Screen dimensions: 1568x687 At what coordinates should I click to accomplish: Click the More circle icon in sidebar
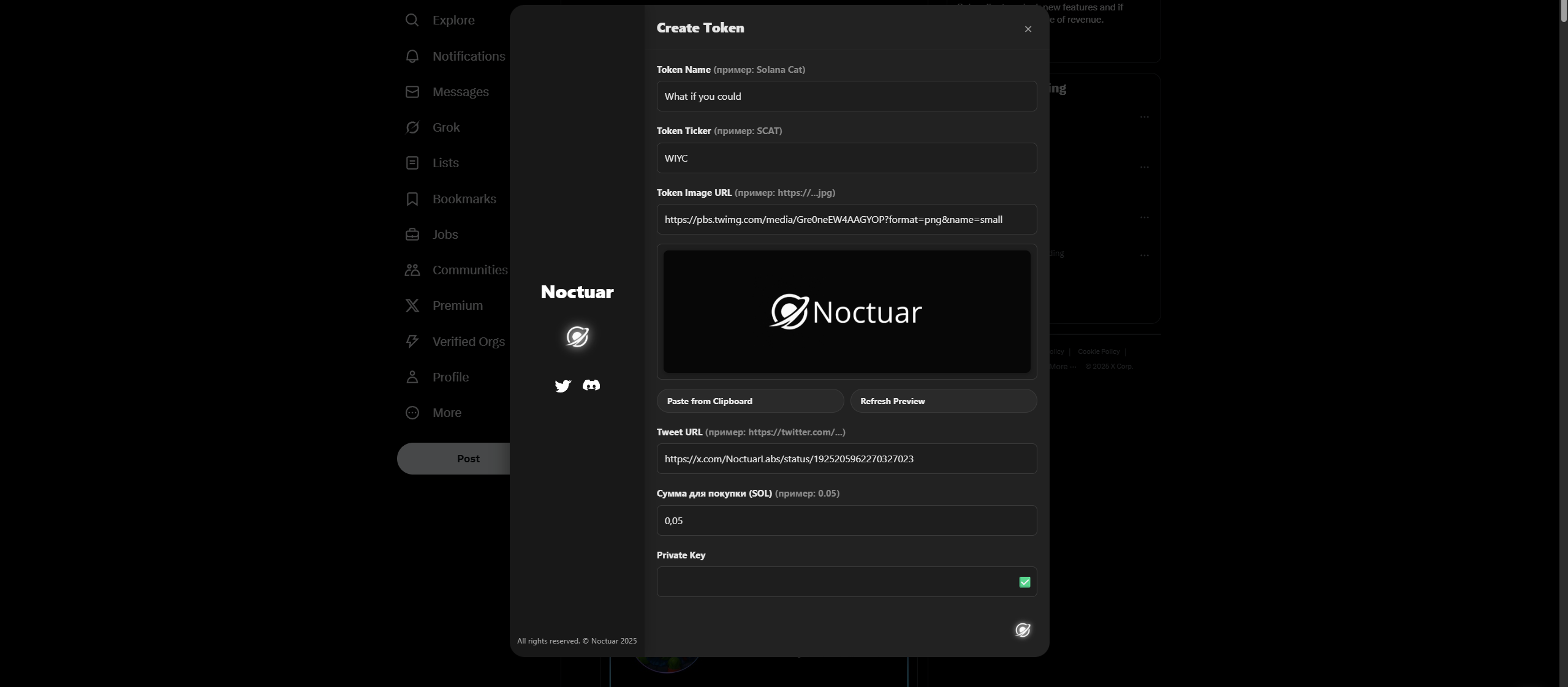pos(412,413)
